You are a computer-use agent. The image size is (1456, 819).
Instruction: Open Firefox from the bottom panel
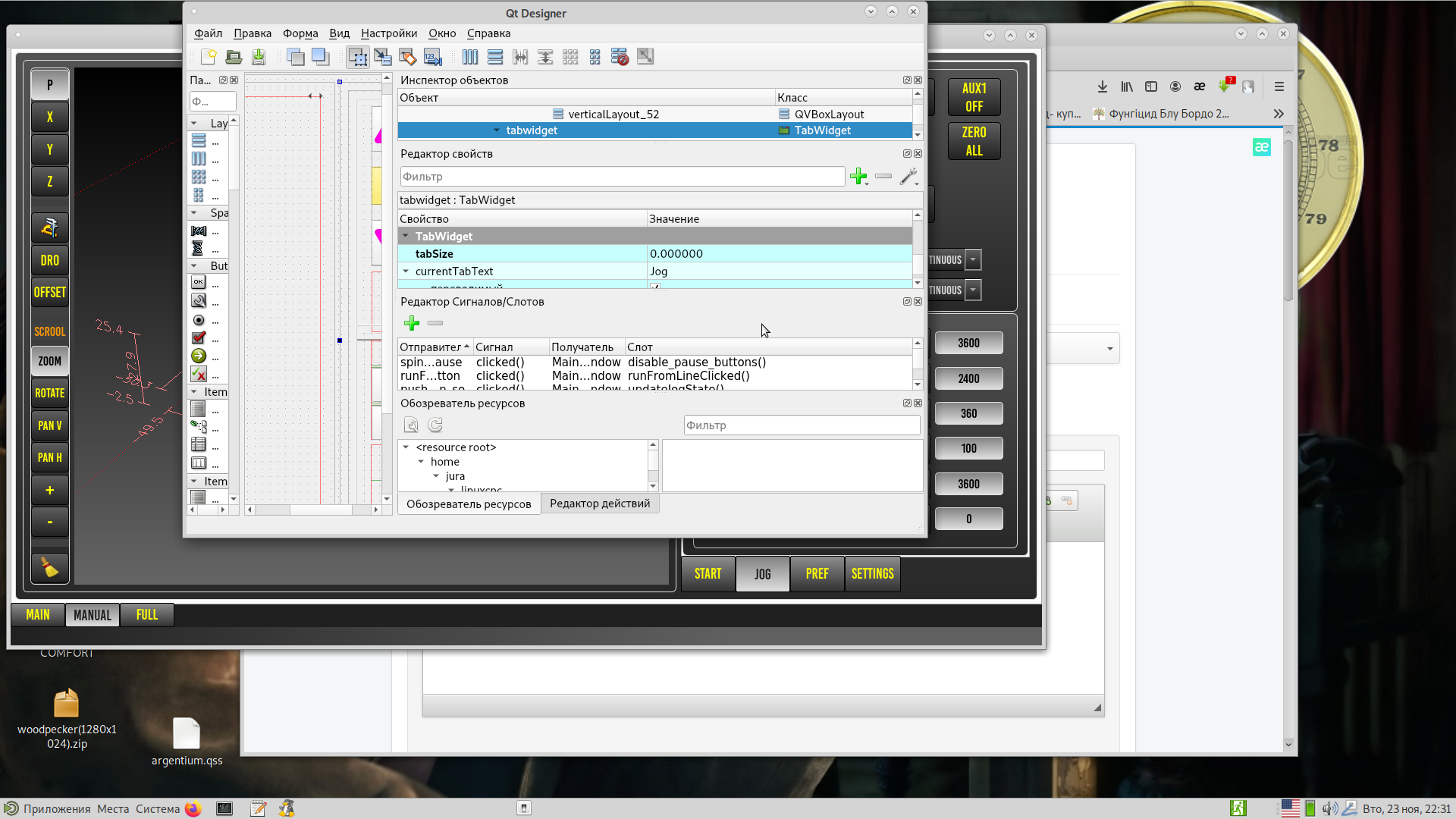pyautogui.click(x=193, y=808)
